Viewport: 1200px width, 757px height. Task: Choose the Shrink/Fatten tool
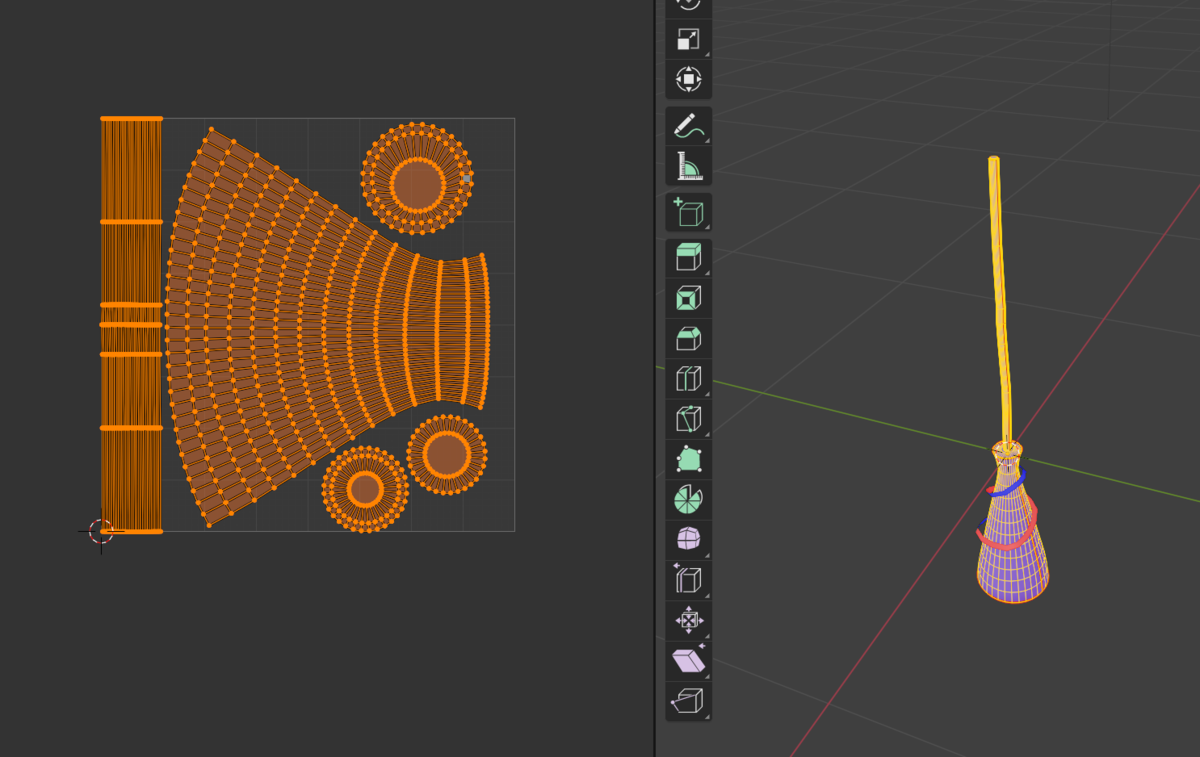pos(686,620)
